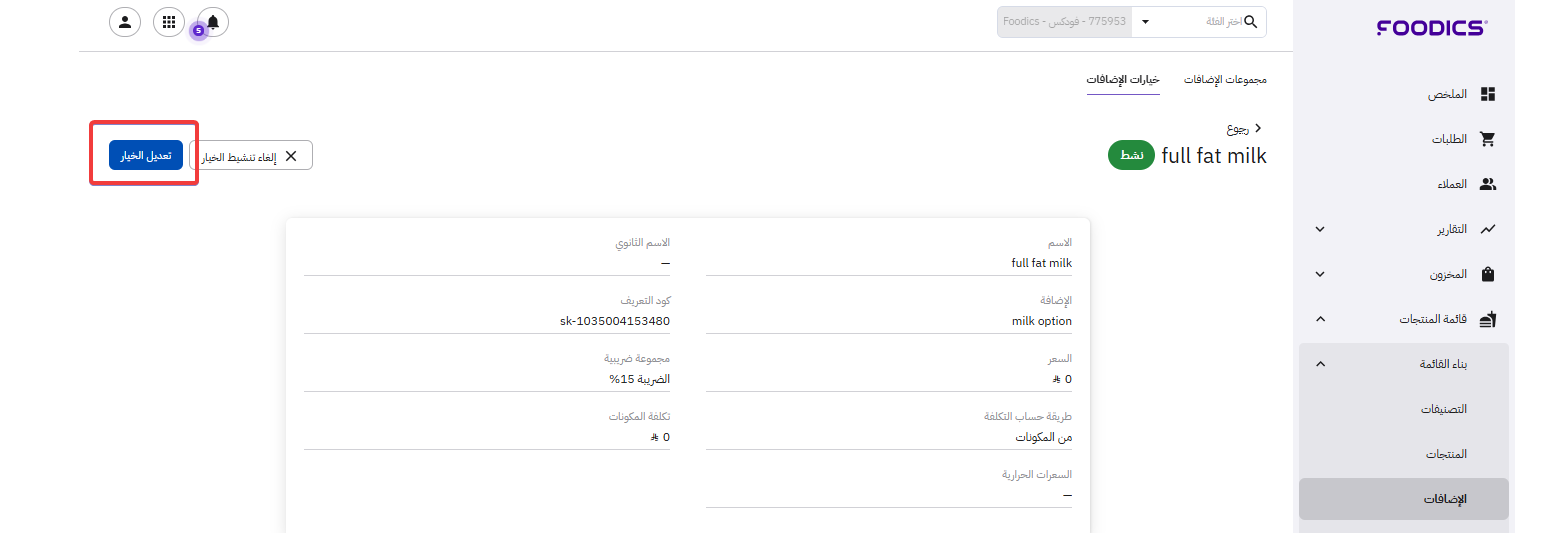Open the Foodics branch dropdown
Screen dimensions: 1547x533
(1145, 22)
